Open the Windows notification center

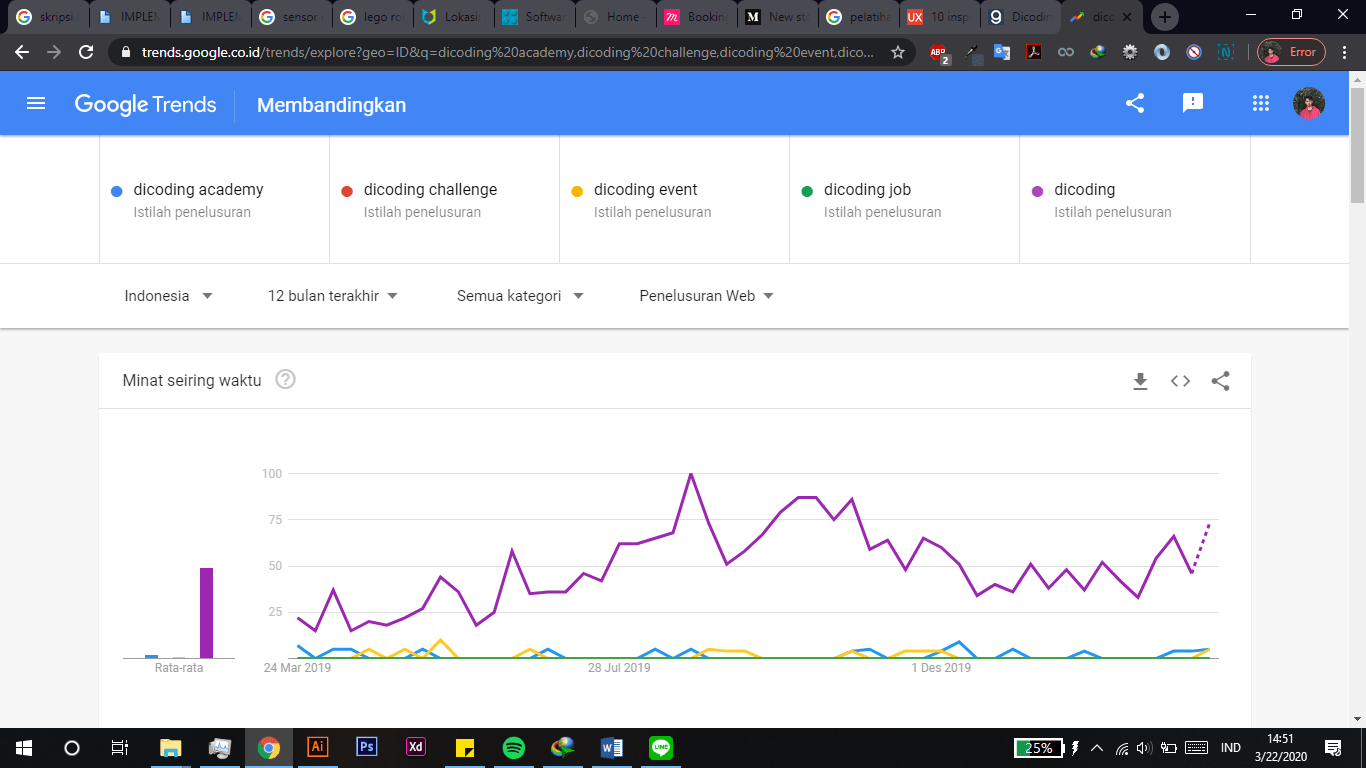click(x=1333, y=747)
